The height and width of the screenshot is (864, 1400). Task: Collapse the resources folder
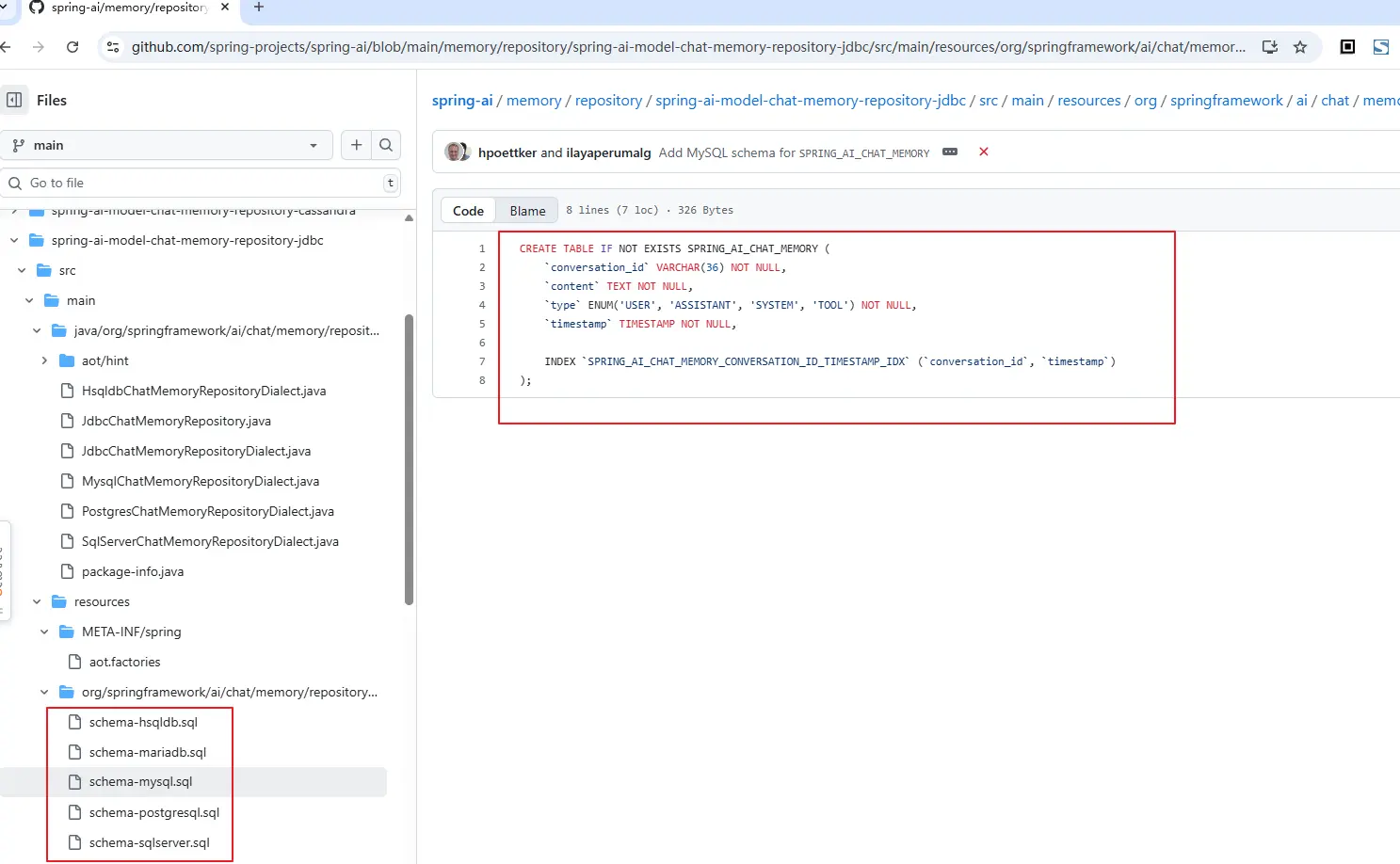tap(37, 601)
